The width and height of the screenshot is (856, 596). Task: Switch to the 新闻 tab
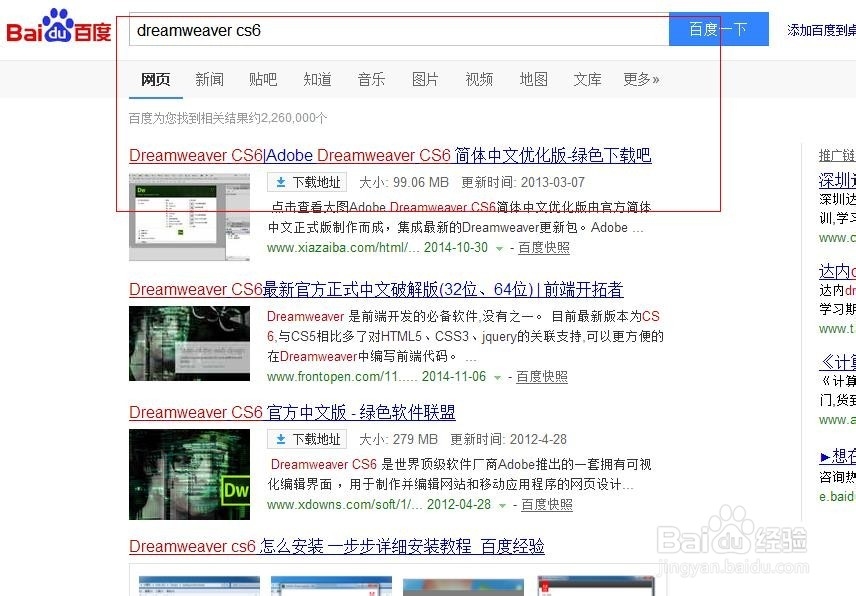point(210,80)
